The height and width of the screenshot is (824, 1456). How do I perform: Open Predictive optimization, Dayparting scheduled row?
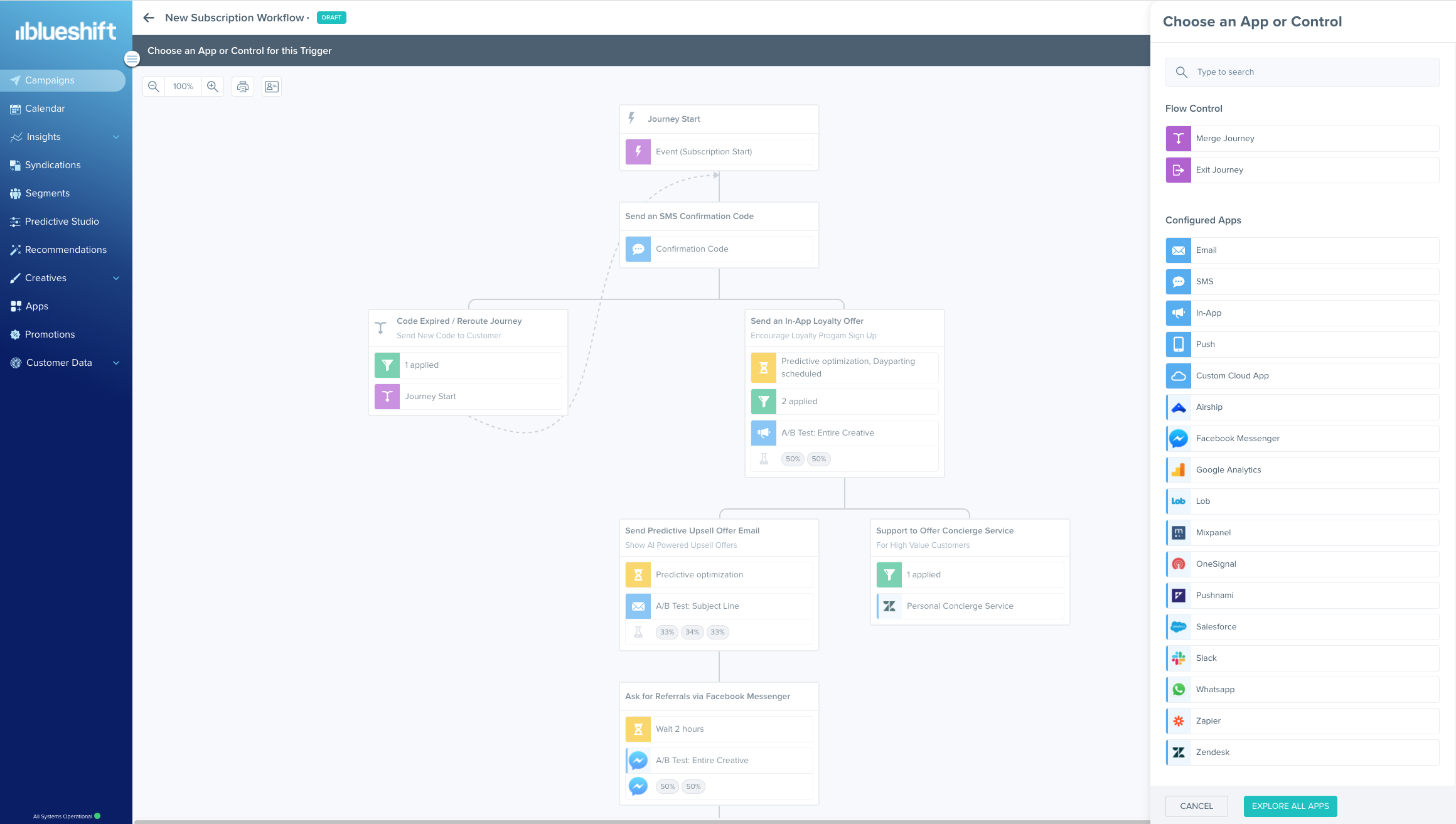tap(845, 368)
